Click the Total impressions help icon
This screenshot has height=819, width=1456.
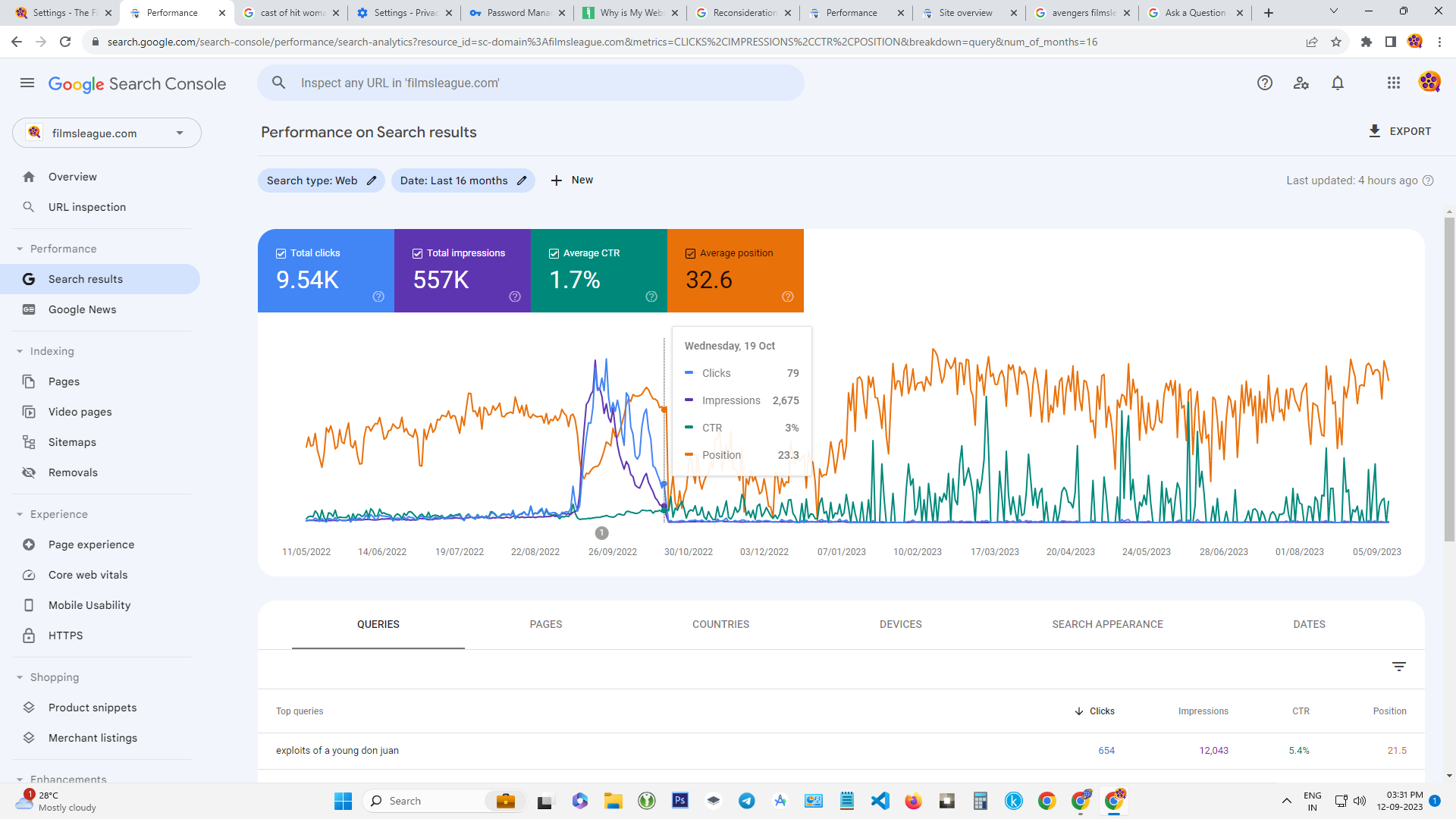point(515,297)
